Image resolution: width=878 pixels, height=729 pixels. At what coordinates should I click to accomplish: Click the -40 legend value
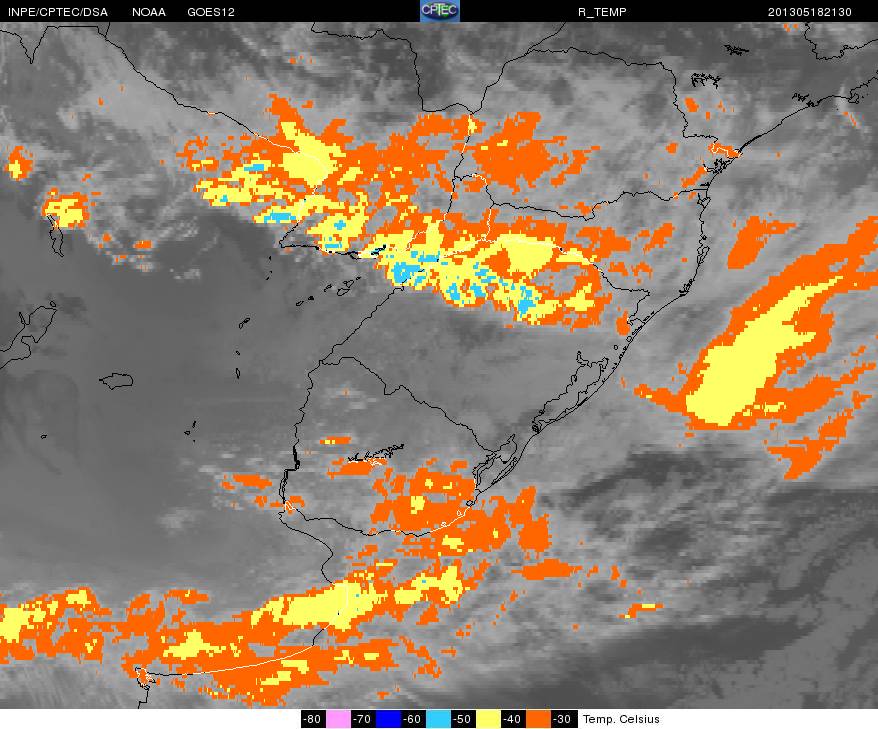click(513, 719)
